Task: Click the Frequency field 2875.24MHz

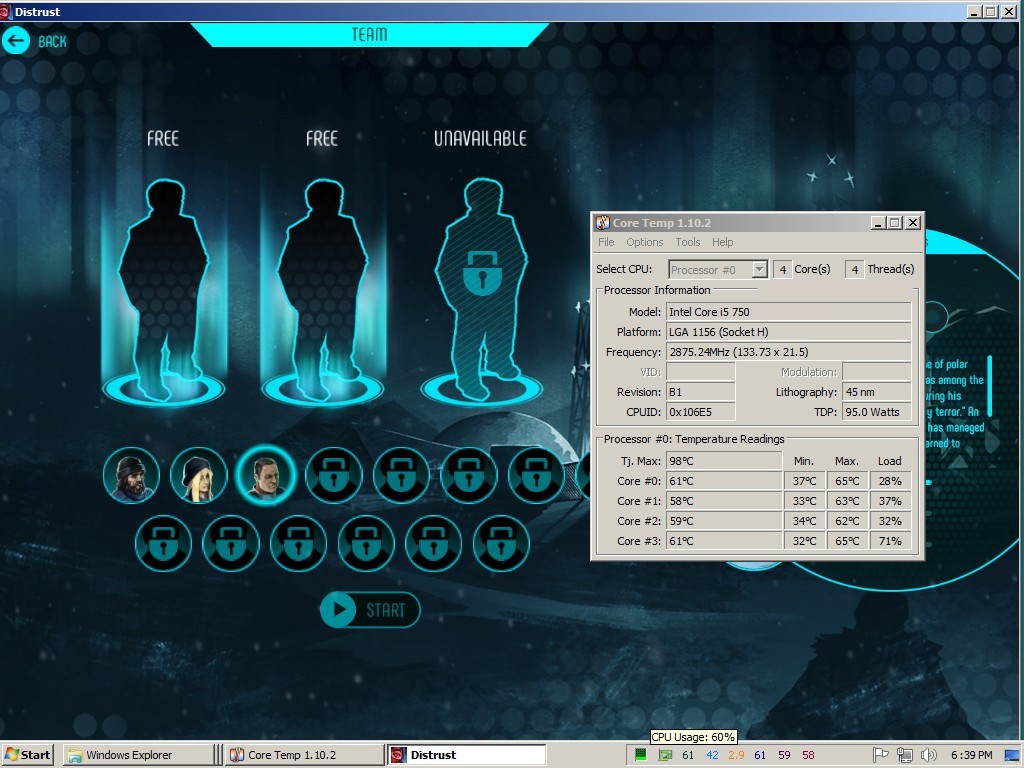Action: click(x=788, y=352)
